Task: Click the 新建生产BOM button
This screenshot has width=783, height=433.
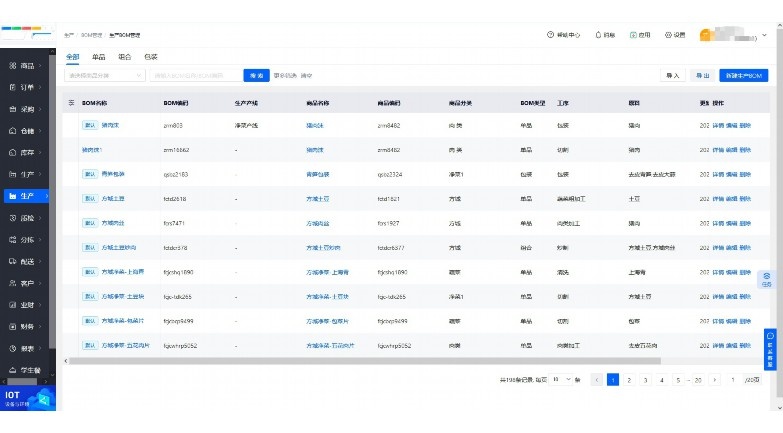Action: click(x=744, y=75)
